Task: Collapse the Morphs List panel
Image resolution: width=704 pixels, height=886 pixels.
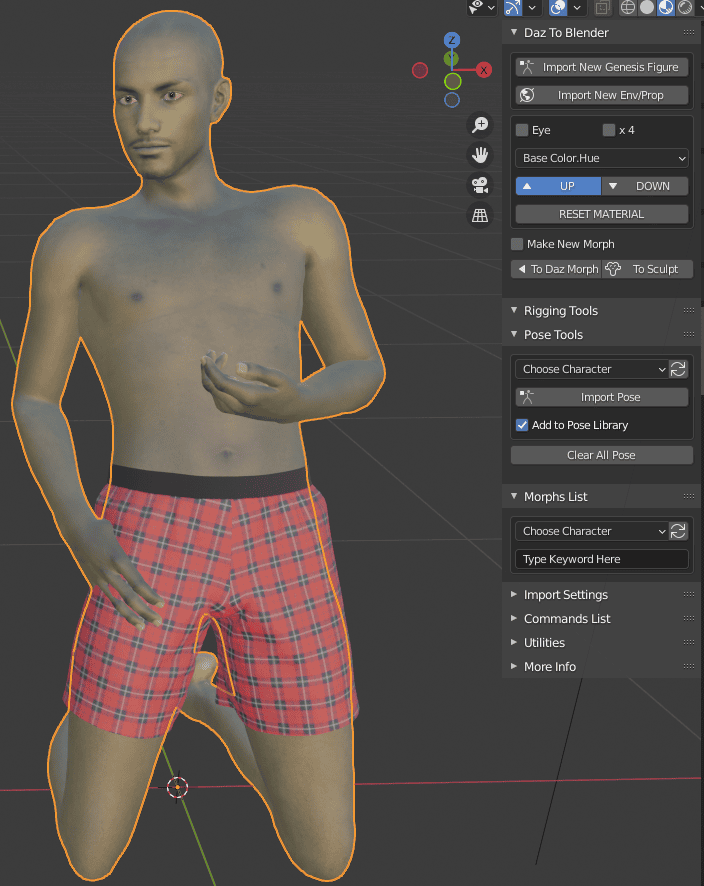Action: pos(514,496)
